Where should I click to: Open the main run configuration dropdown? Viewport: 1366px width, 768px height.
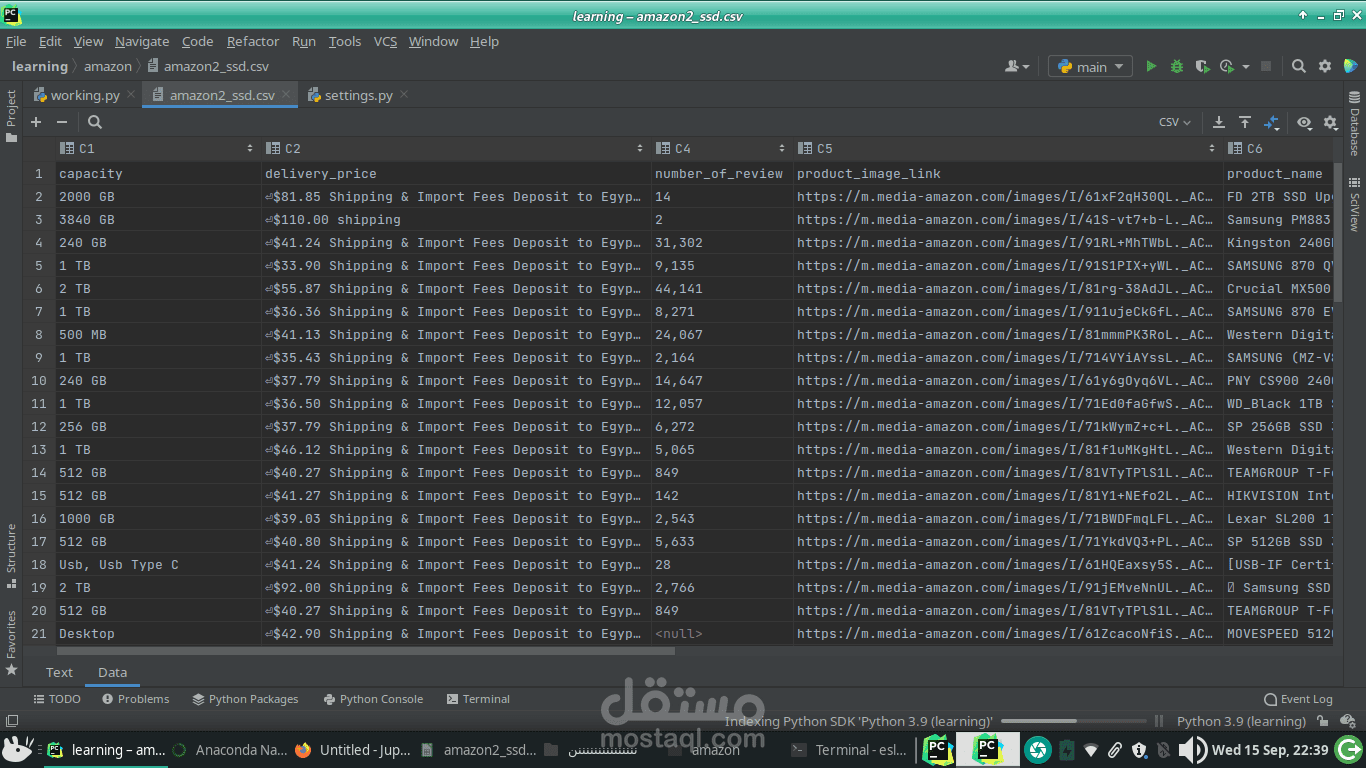click(1090, 67)
